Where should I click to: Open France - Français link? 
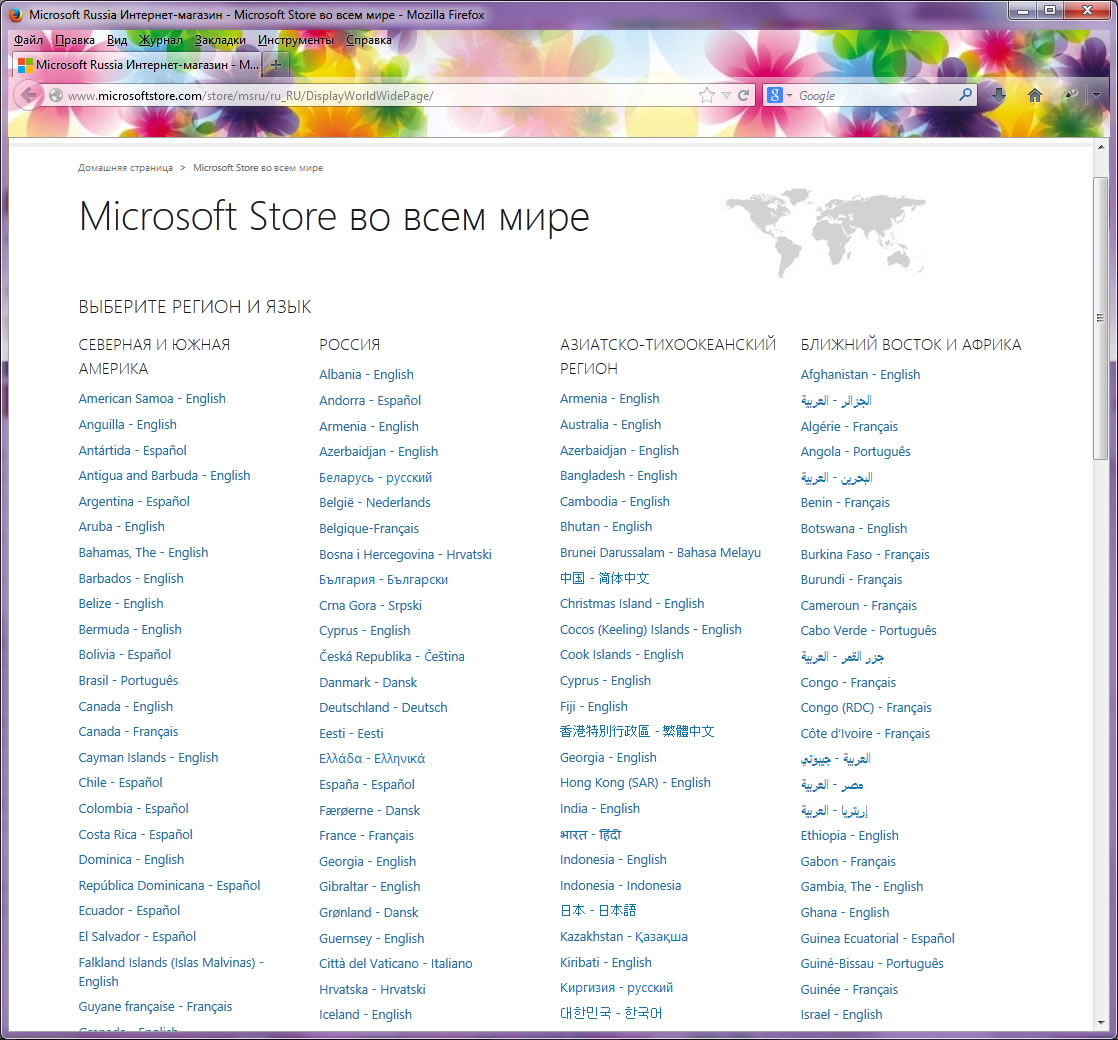[366, 836]
